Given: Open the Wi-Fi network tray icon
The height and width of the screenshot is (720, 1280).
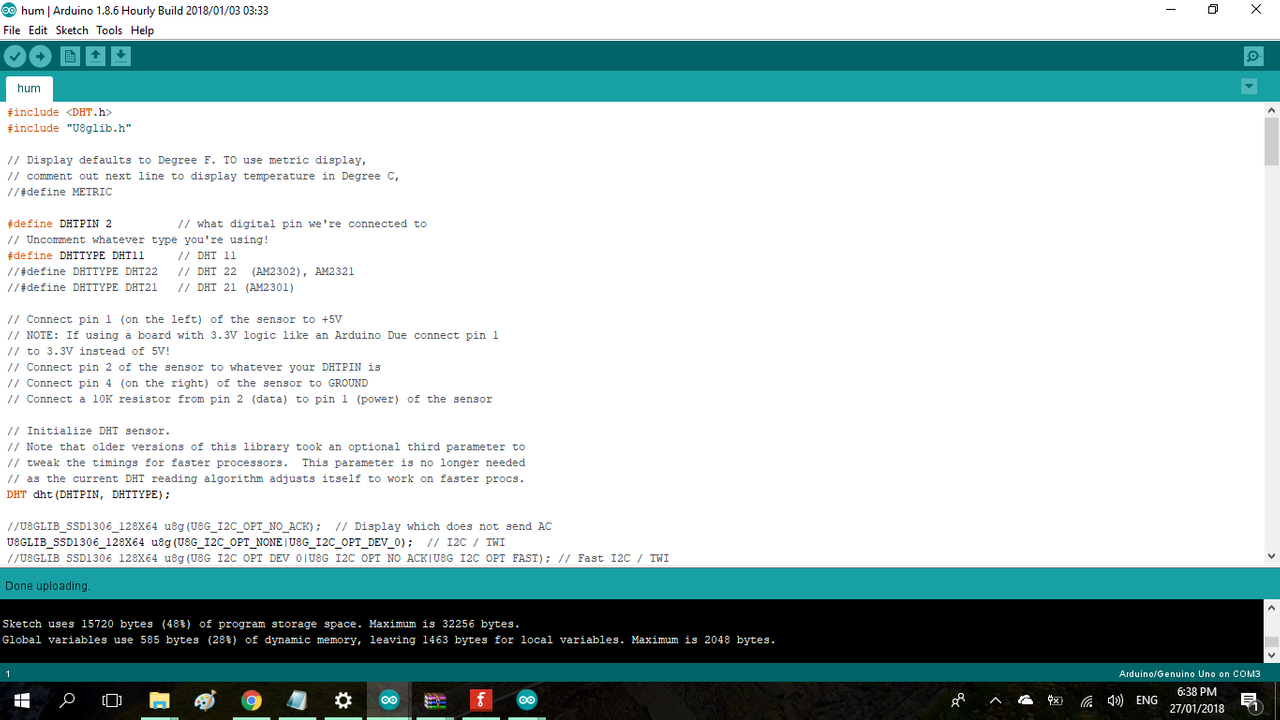Looking at the screenshot, I should pos(1086,700).
